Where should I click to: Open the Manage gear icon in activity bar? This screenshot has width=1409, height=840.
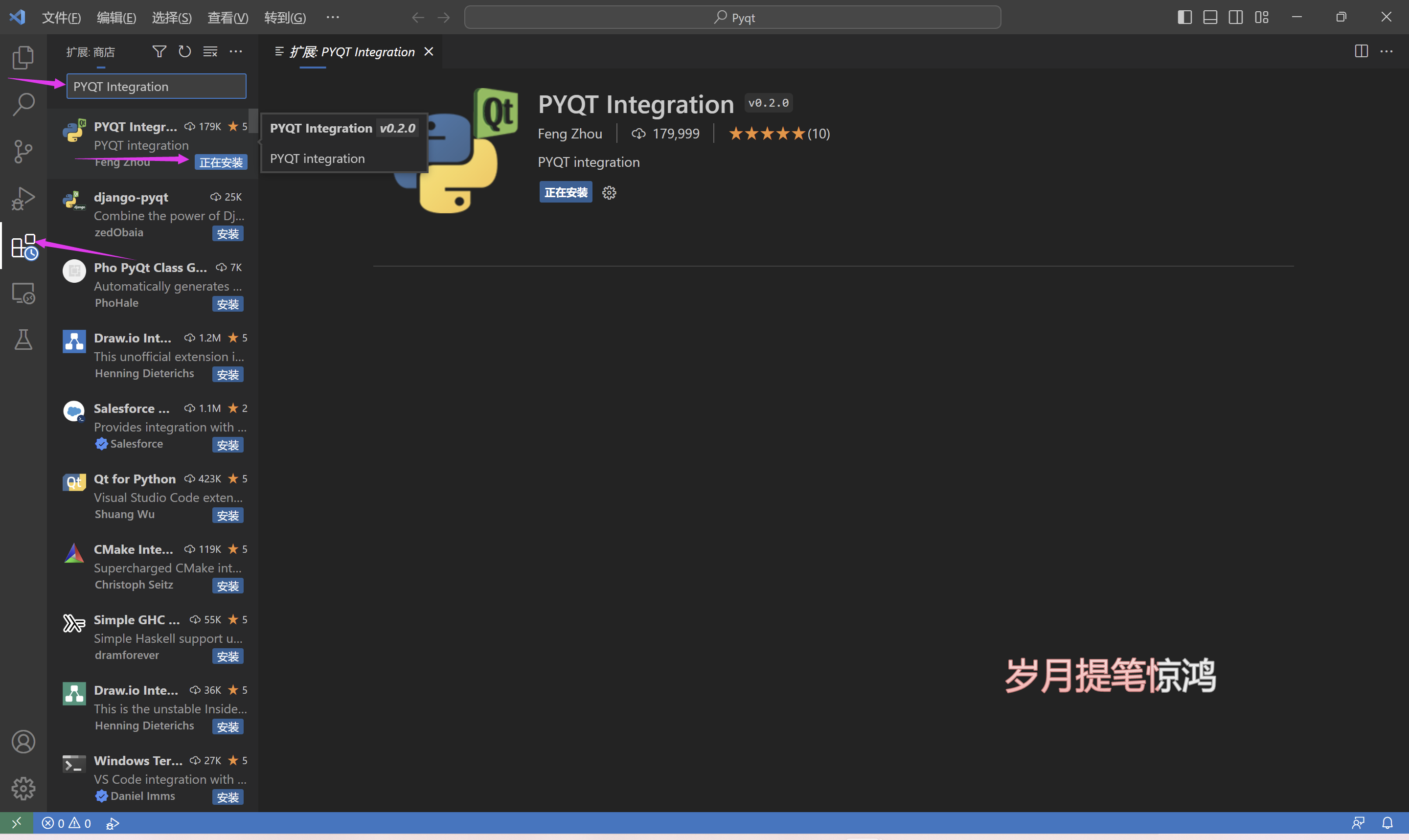(23, 789)
